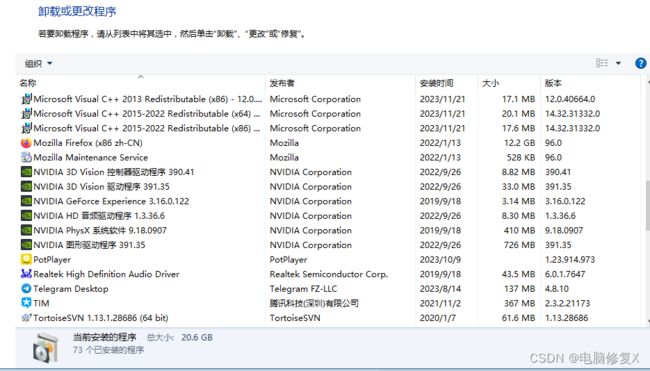The width and height of the screenshot is (650, 371).
Task: Click NVIDIA HD audio driver icon
Action: click(x=26, y=216)
